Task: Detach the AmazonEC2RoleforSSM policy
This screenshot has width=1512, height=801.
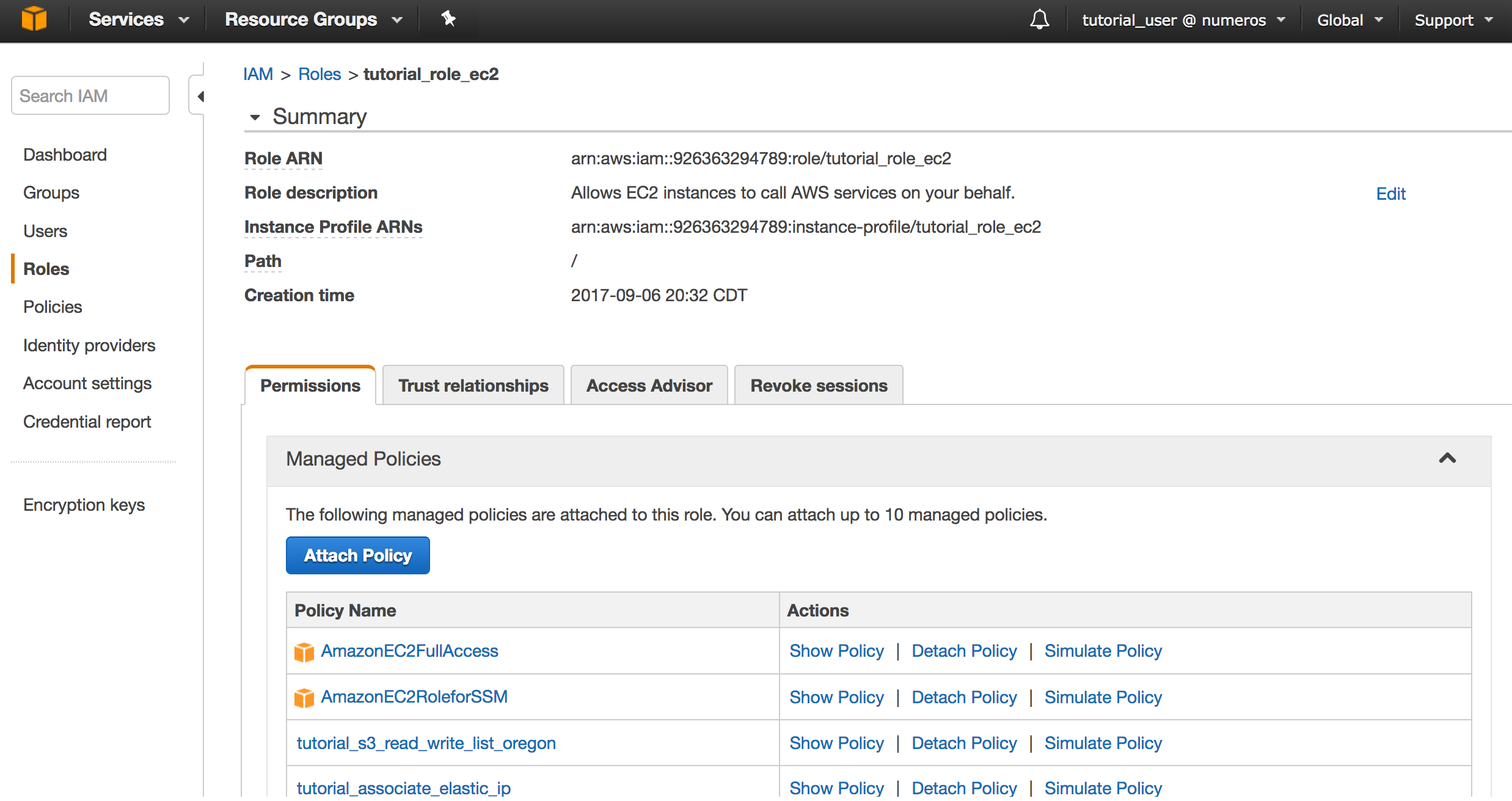Action: [x=964, y=697]
